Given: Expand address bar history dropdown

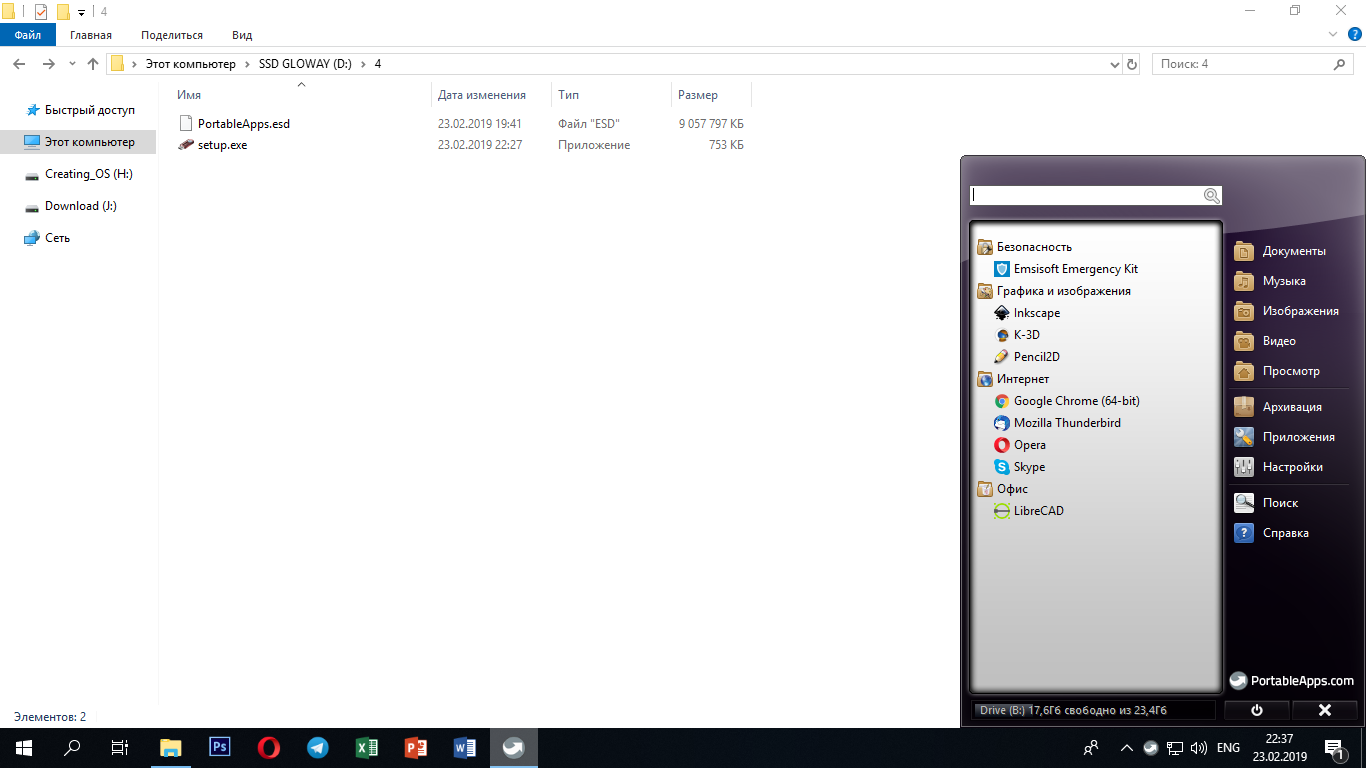Looking at the screenshot, I should click(1115, 64).
